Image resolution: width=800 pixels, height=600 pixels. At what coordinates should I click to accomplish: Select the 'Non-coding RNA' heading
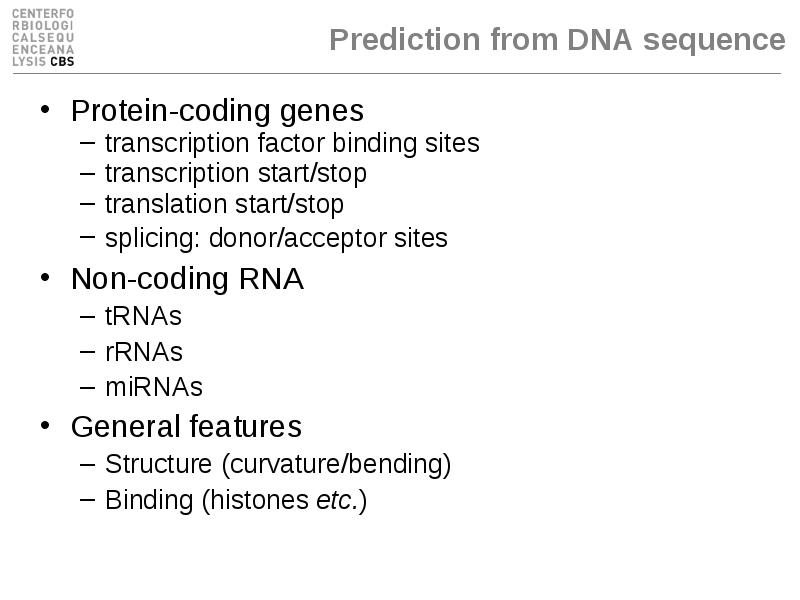[187, 279]
